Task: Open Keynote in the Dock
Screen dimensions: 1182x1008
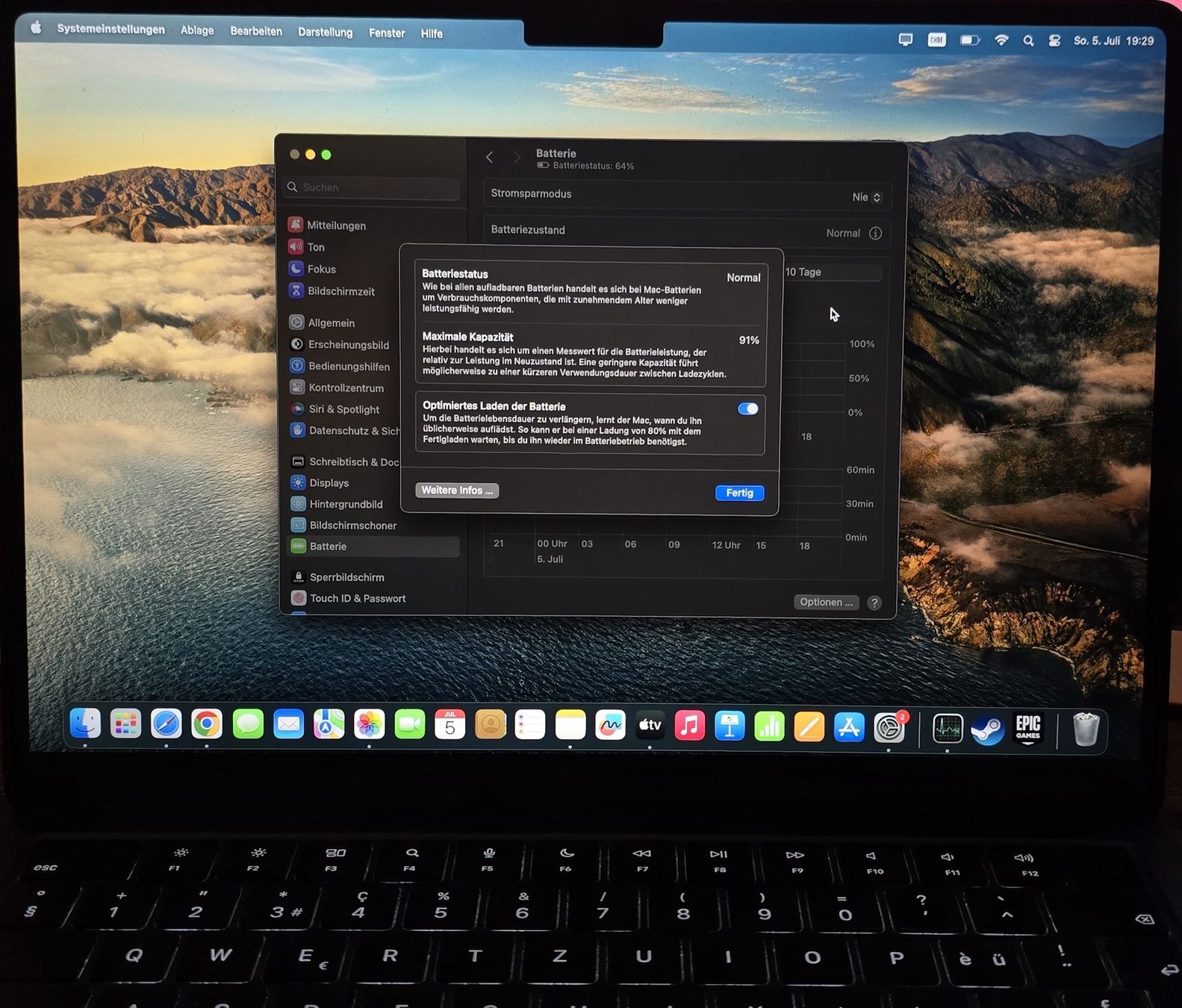Action: 730,726
